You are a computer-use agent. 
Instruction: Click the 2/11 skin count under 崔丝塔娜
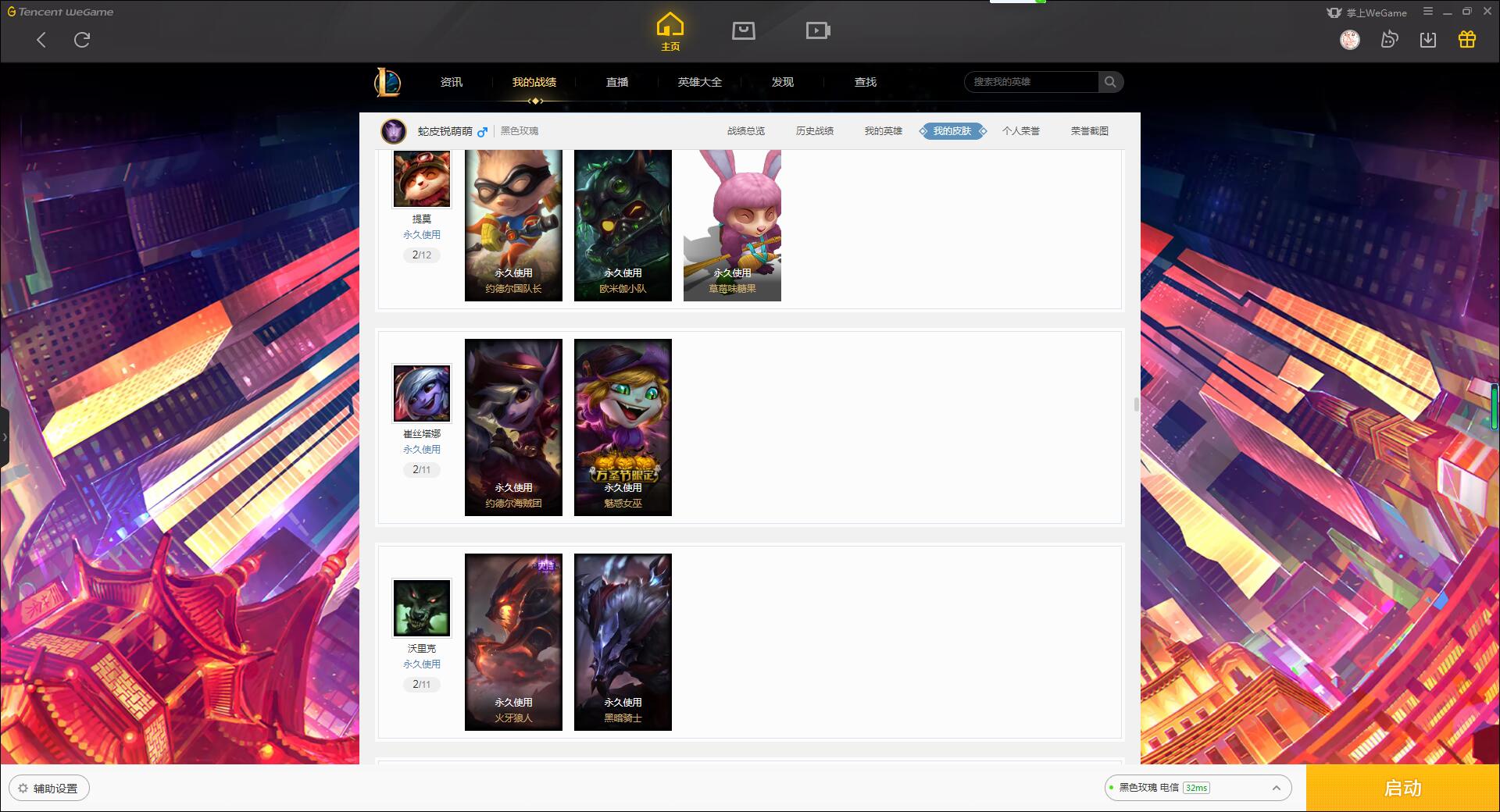pyautogui.click(x=422, y=470)
